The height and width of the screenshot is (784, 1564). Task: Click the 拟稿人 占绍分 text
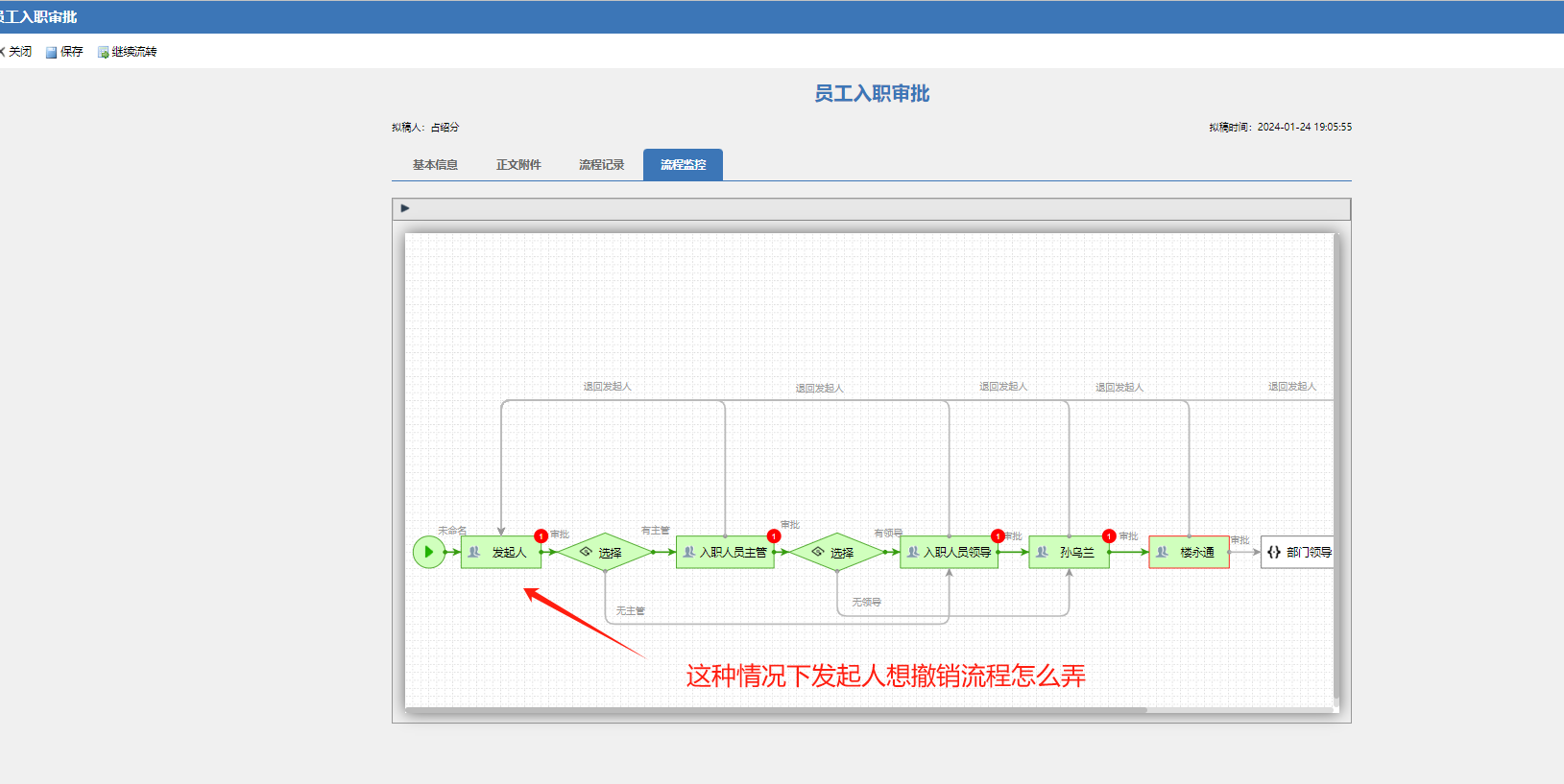[425, 128]
